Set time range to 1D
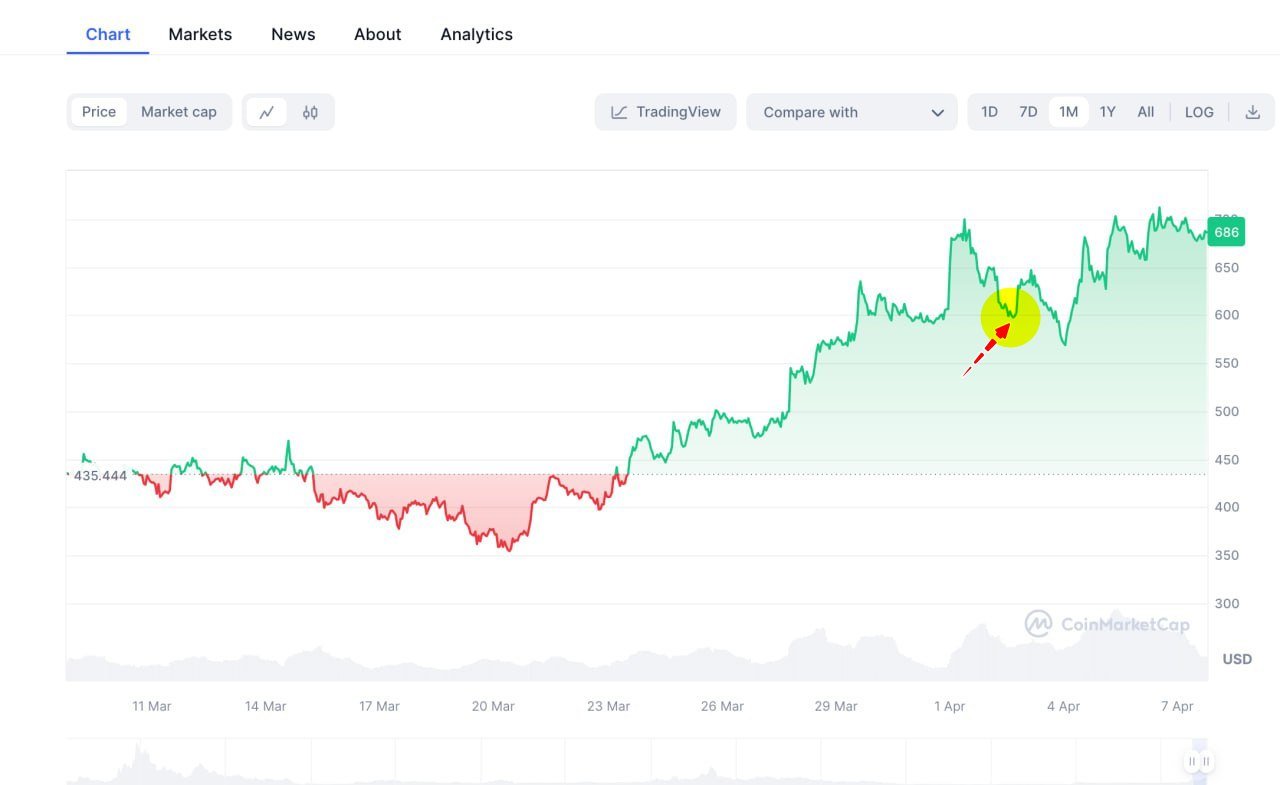Viewport: 1280px width, 785px height. coord(989,112)
